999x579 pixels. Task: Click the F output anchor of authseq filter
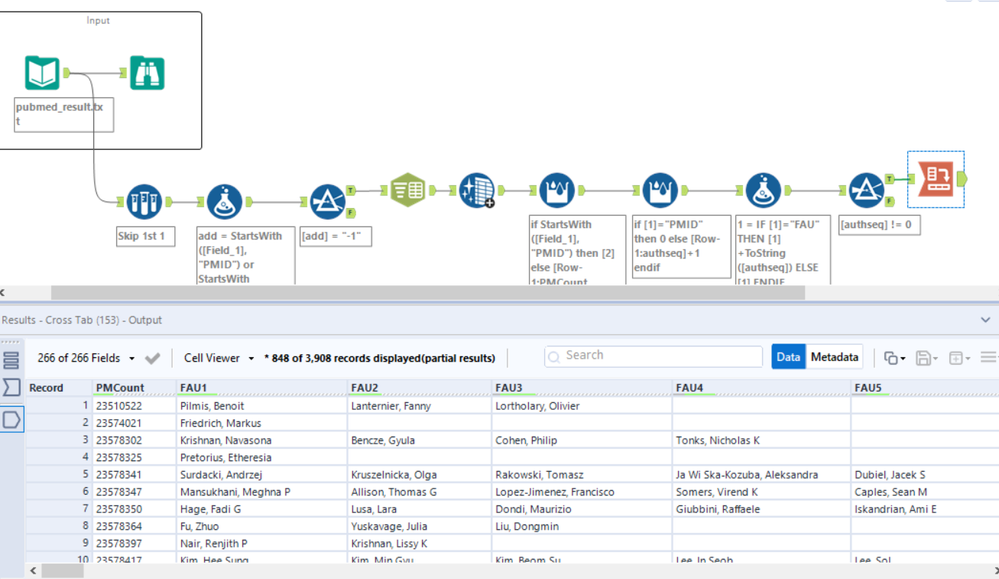pos(889,201)
